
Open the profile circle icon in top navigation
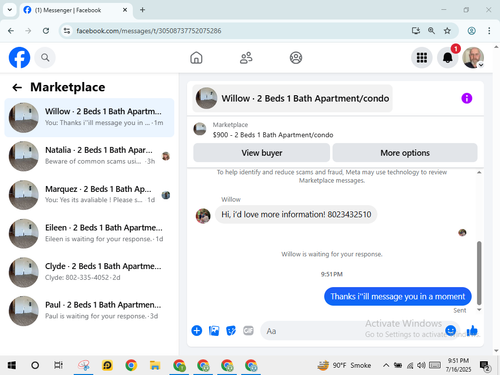pos(296,58)
